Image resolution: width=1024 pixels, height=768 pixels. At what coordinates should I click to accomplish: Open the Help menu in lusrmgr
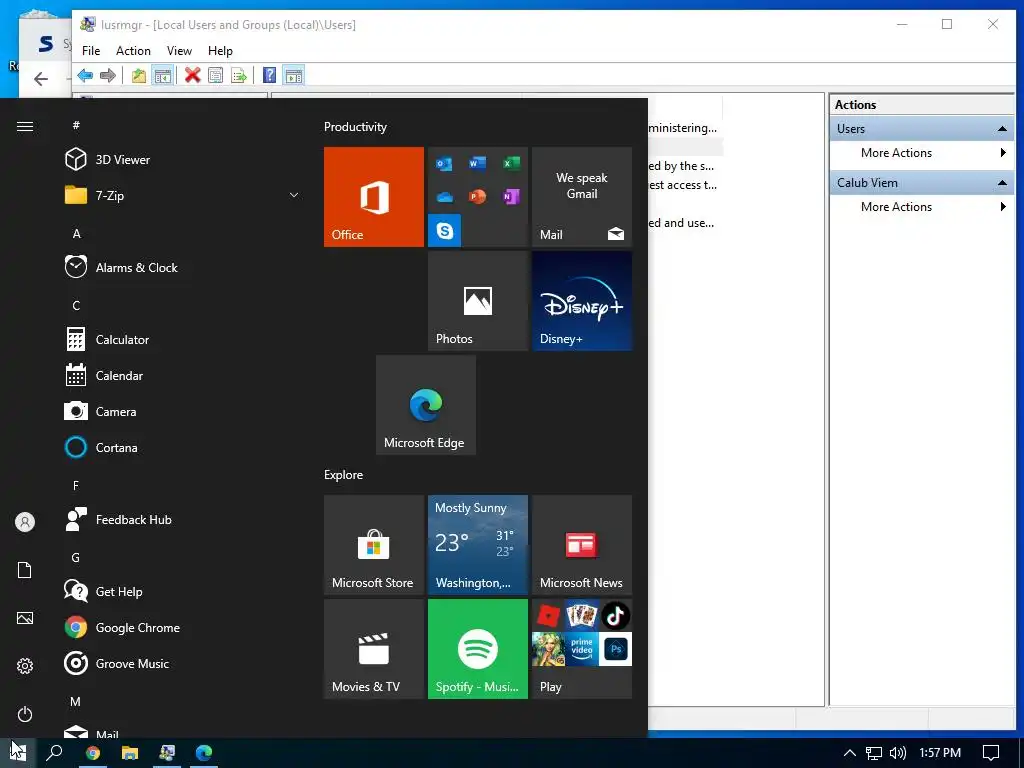pyautogui.click(x=220, y=51)
